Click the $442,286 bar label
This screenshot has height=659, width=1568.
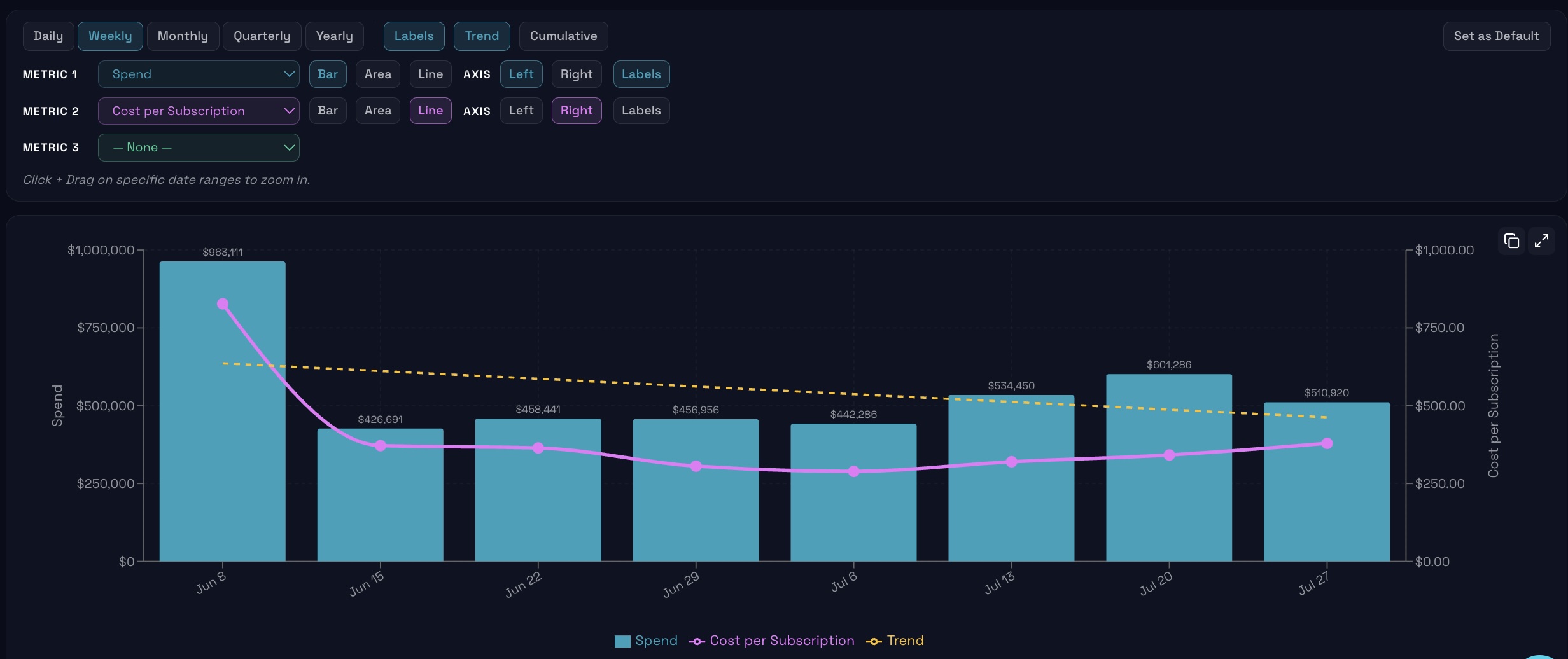point(853,415)
